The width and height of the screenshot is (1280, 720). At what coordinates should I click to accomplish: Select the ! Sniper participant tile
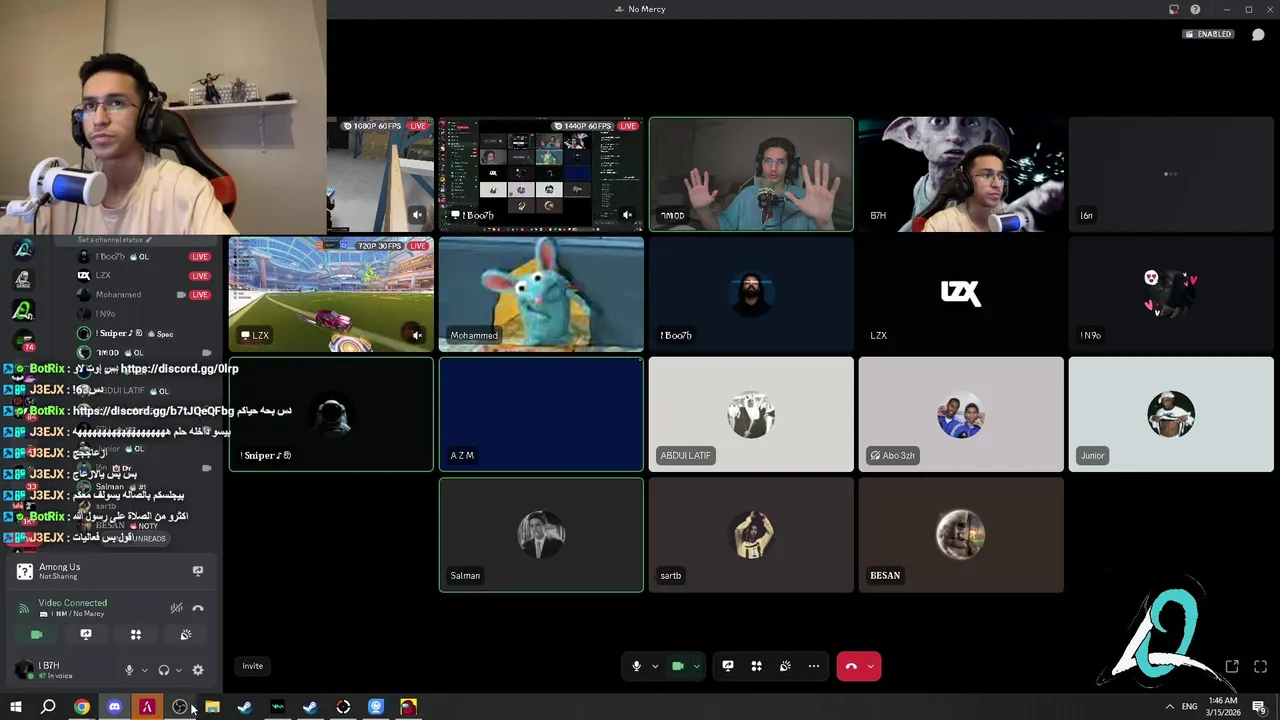[331, 414]
